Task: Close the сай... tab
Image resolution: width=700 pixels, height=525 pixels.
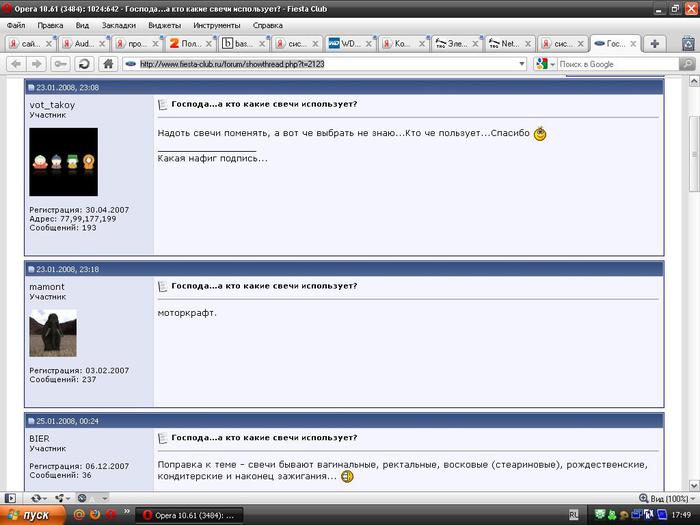Action: [x=49, y=44]
